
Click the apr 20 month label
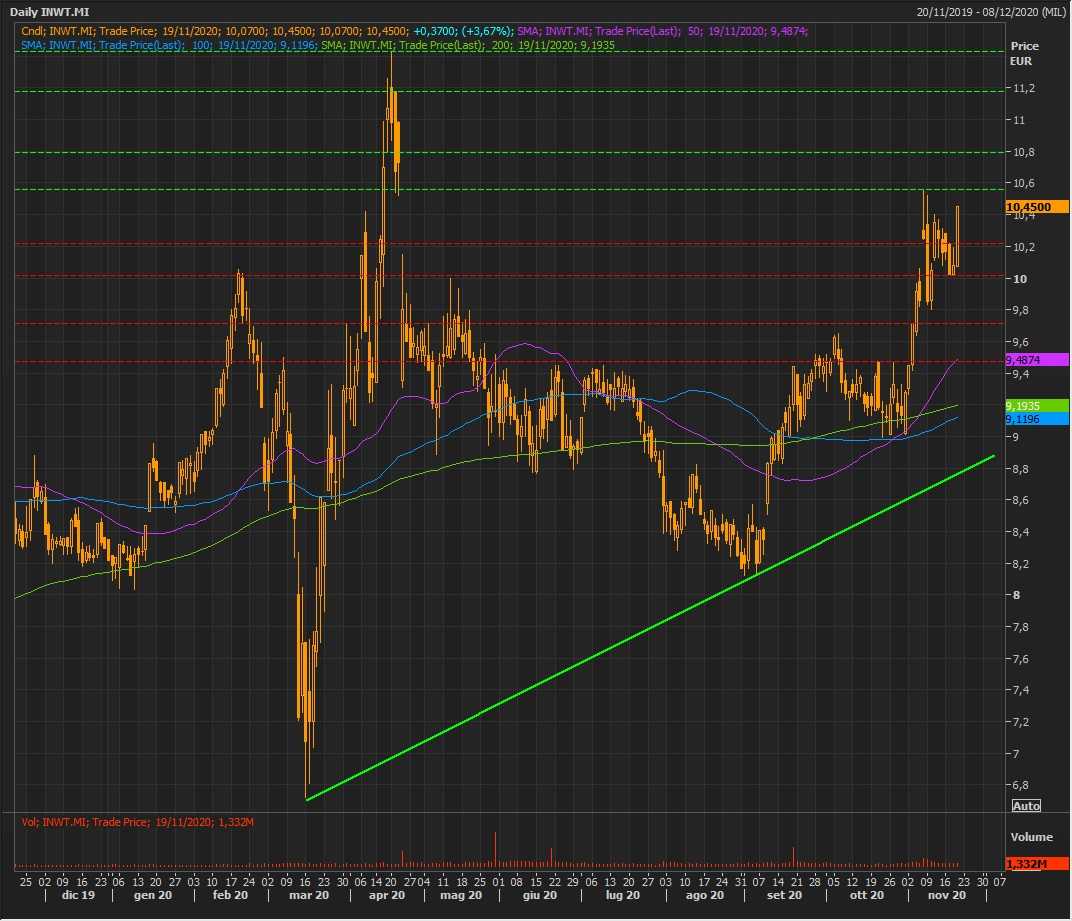[x=386, y=896]
